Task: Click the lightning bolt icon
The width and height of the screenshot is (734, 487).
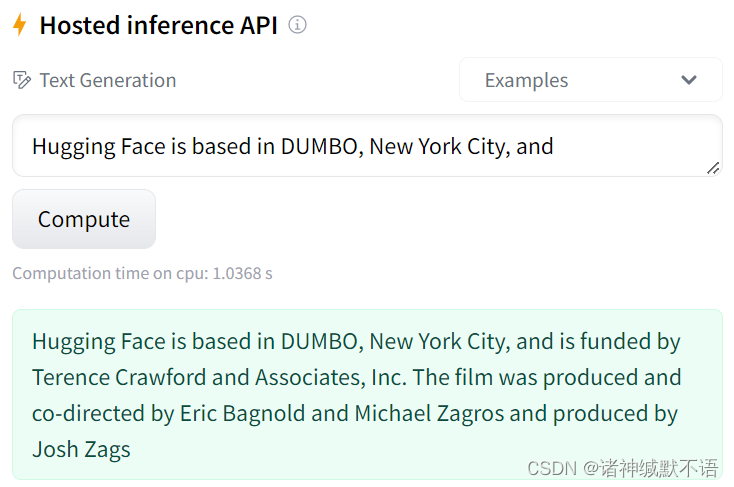Action: pos(19,25)
